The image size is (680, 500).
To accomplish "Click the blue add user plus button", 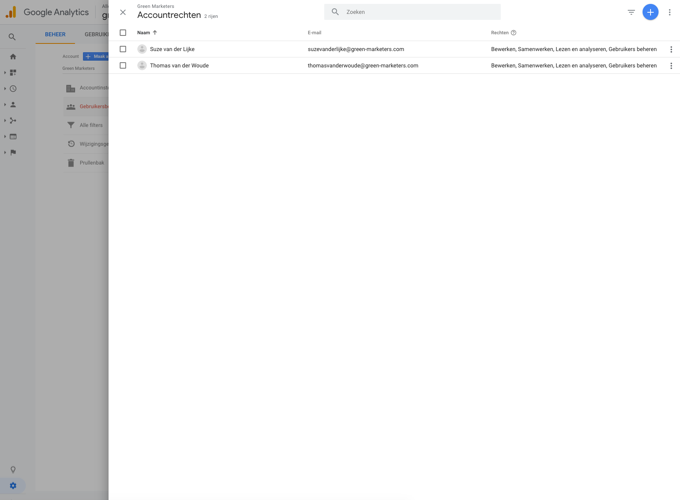I will click(650, 12).
